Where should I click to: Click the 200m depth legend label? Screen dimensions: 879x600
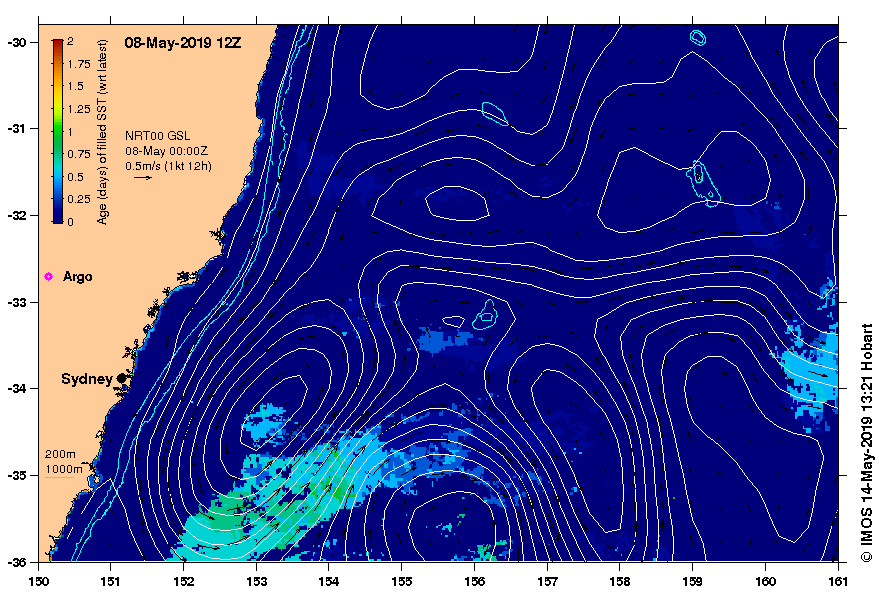tap(60, 454)
